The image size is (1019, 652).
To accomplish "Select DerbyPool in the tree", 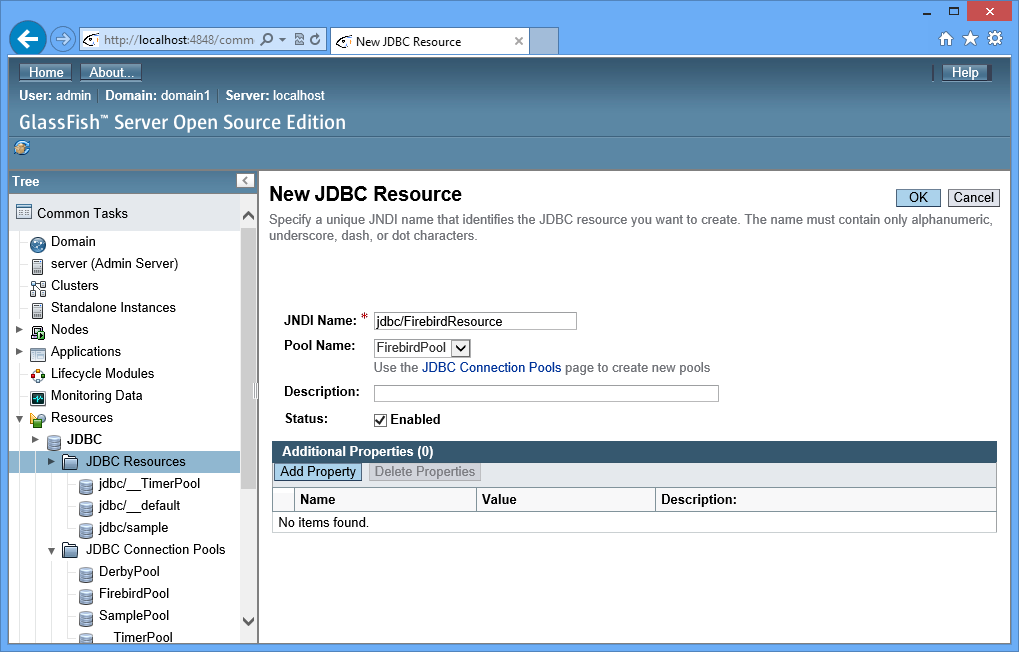I will click(129, 571).
